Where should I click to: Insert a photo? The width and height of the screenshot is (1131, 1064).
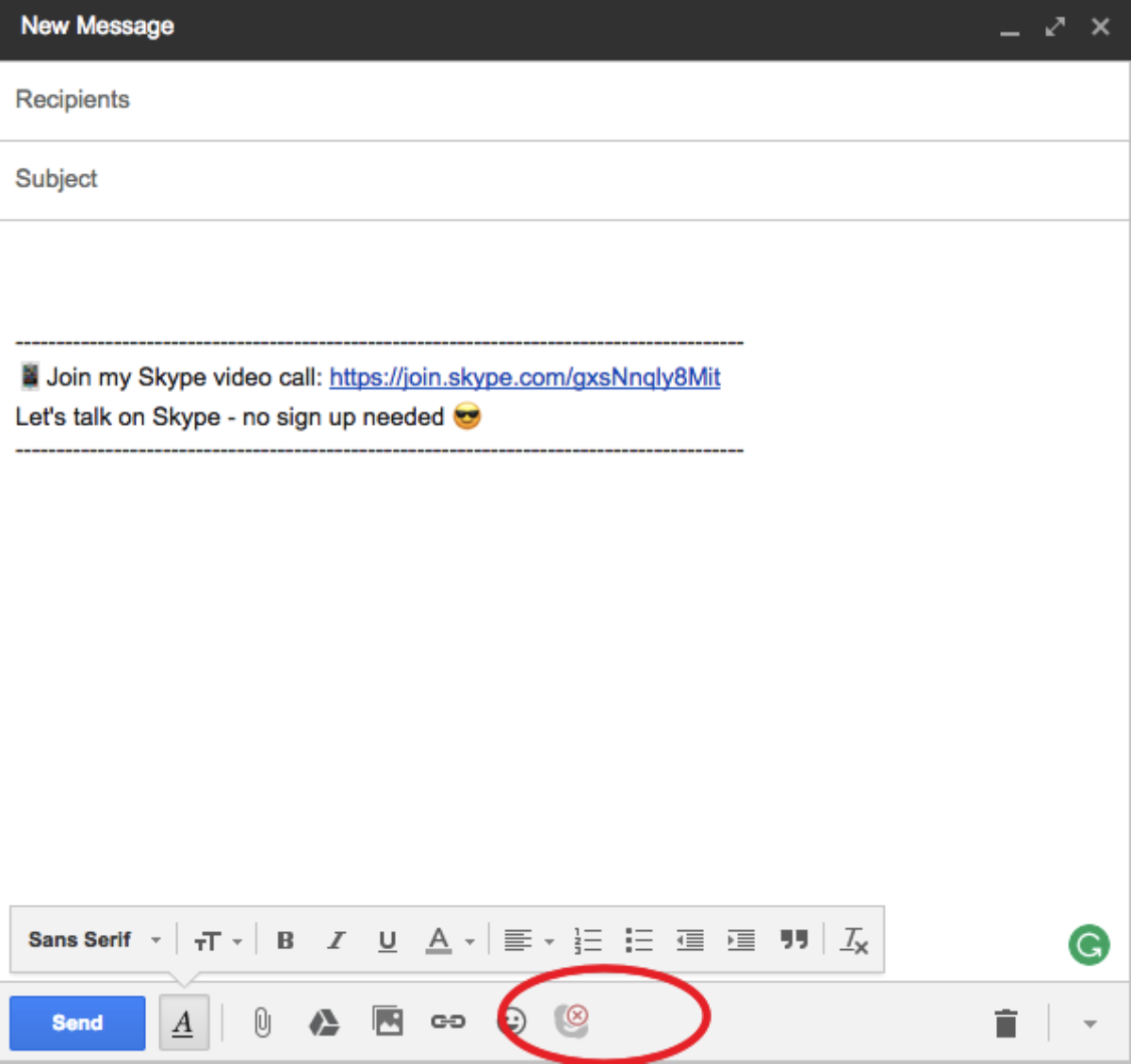(387, 1022)
